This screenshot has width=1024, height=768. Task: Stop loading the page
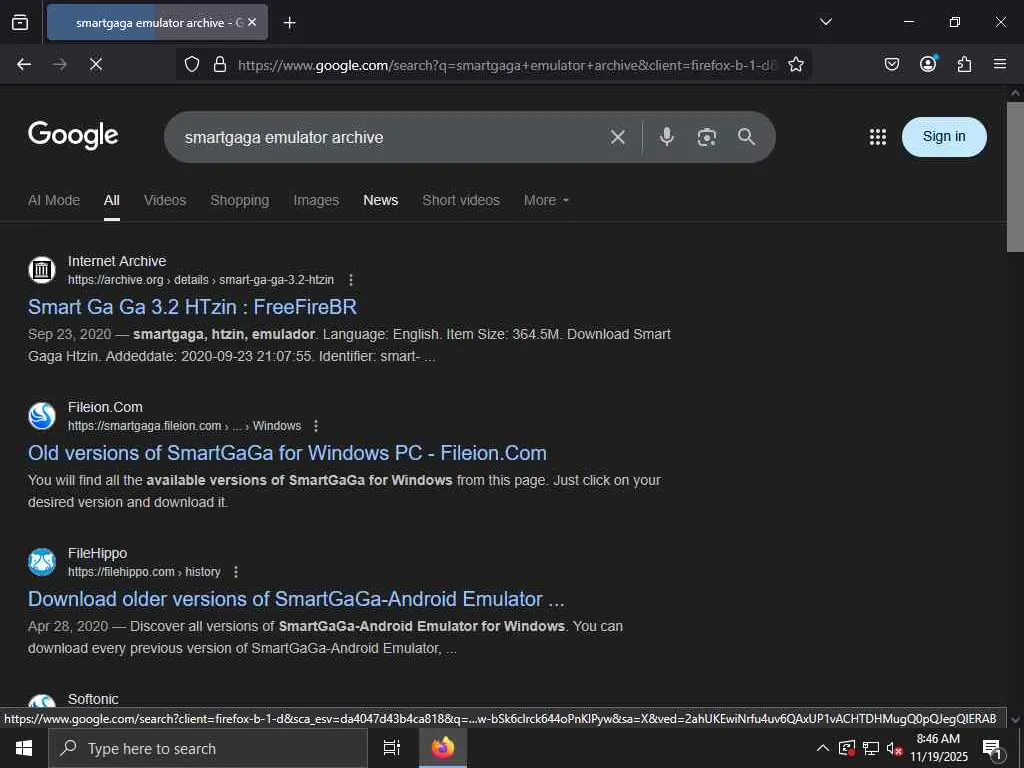pos(96,64)
